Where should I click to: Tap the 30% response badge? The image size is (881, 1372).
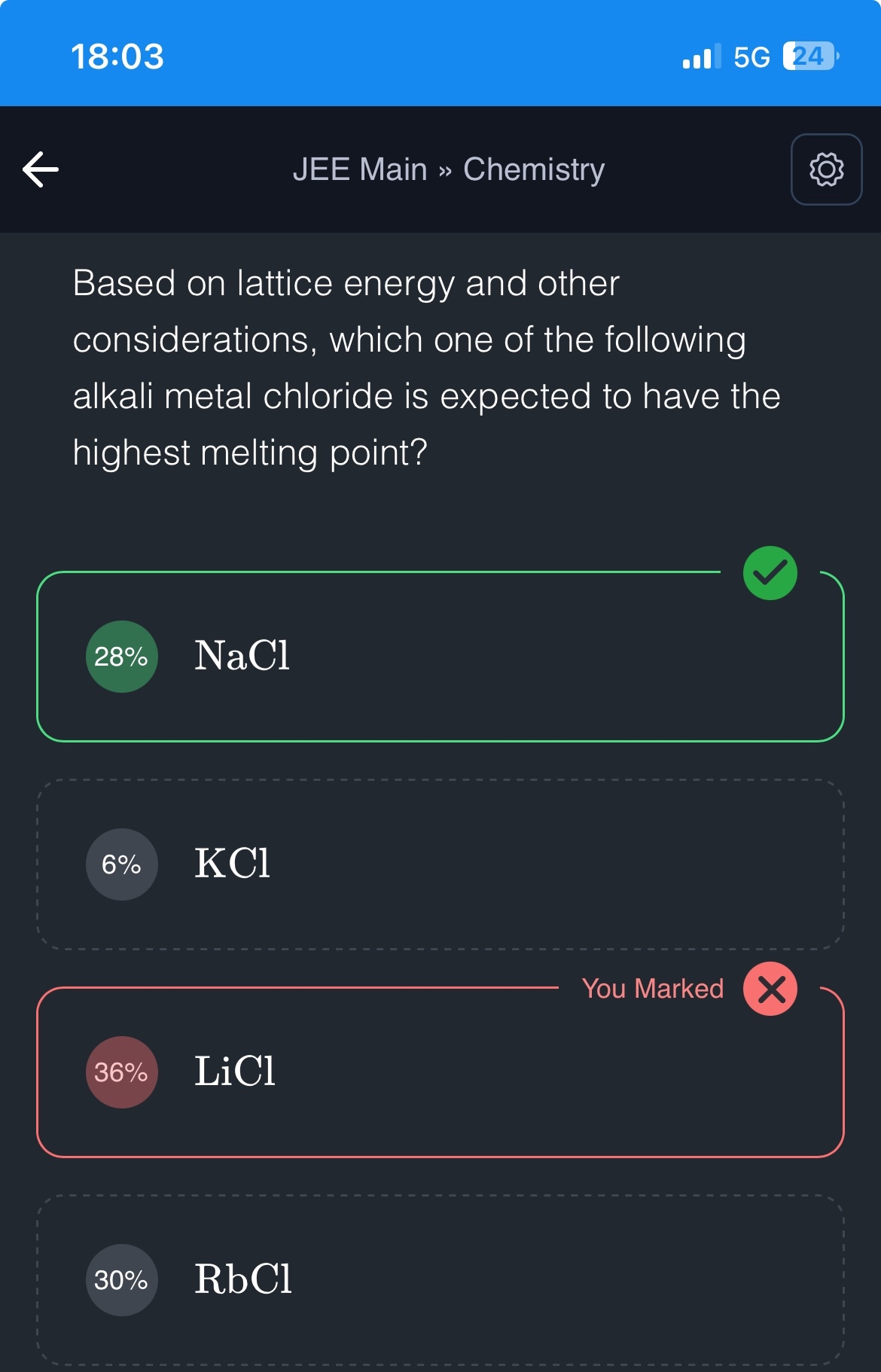coord(121,1280)
